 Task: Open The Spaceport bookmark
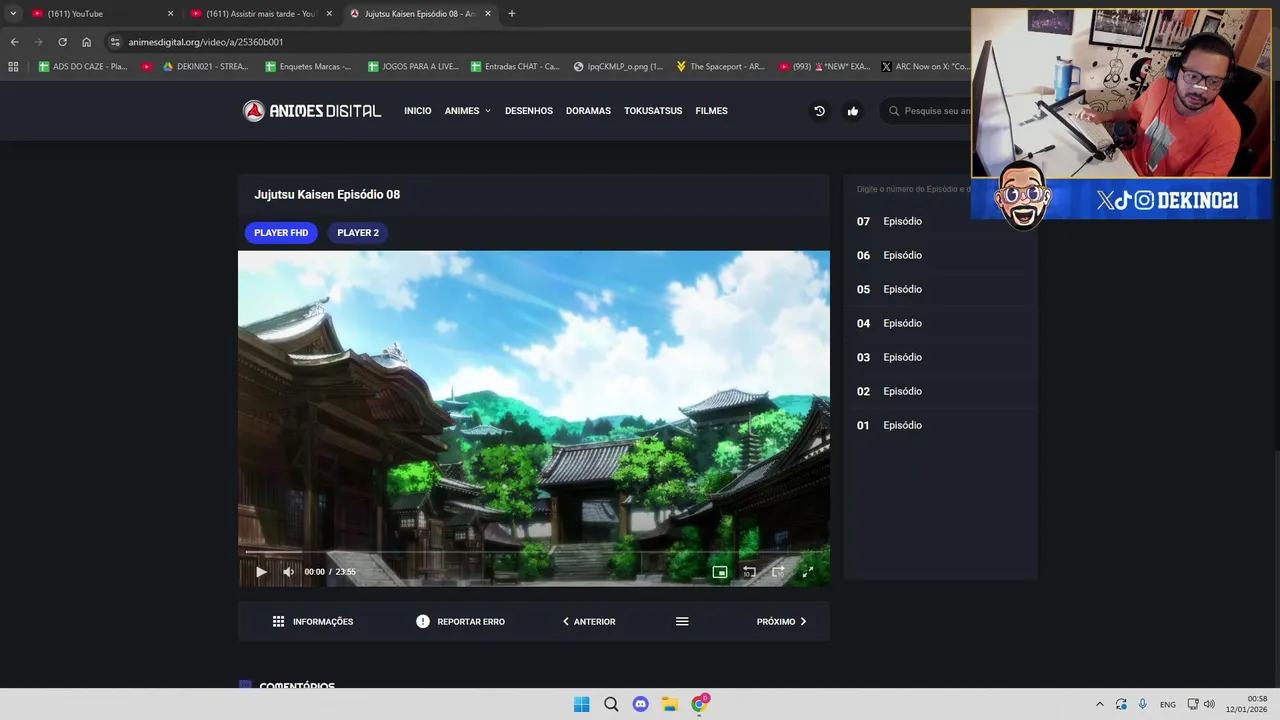[720, 67]
